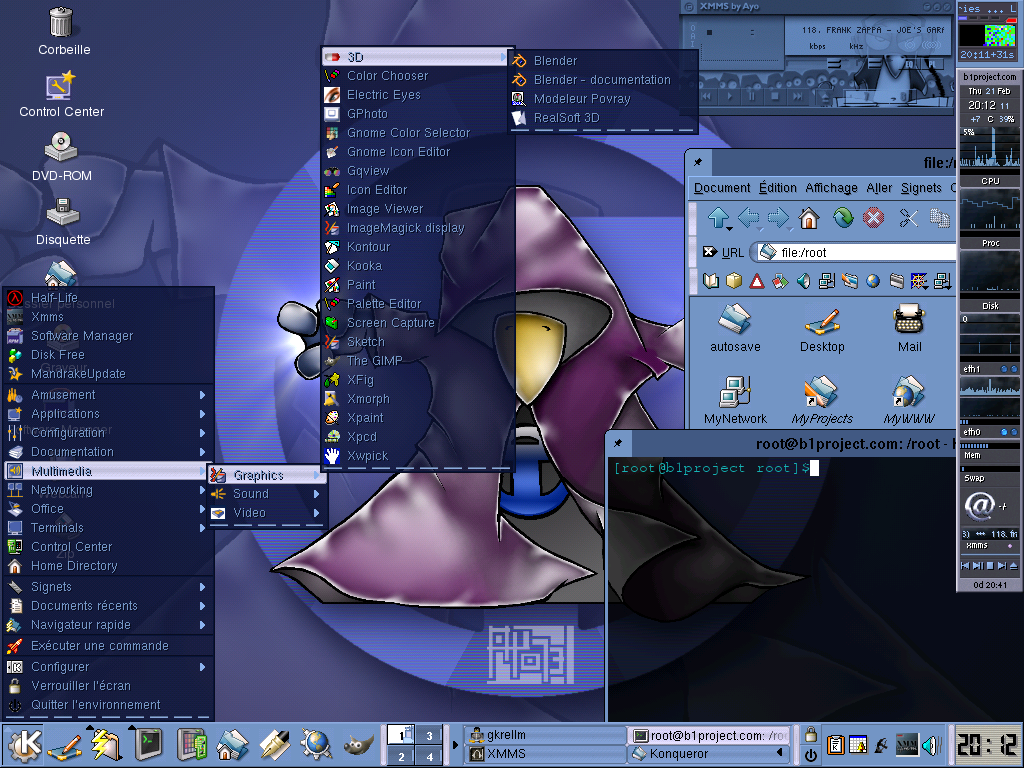The image size is (1024, 768).
Task: Reload the page in Konqueror toolbar
Action: [x=843, y=217]
